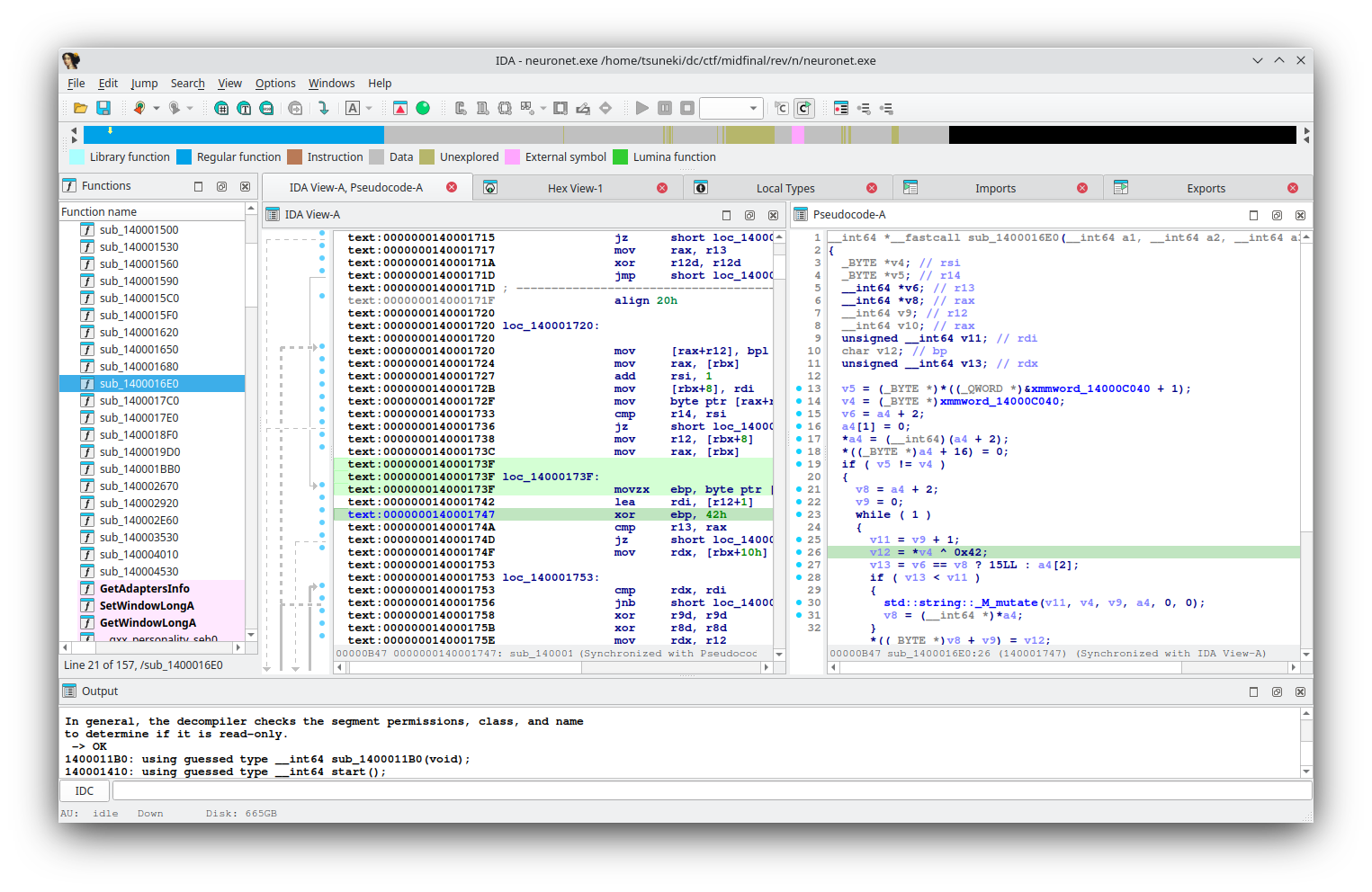
Task: Click the text search 'A' toolbar icon
Action: 353,107
